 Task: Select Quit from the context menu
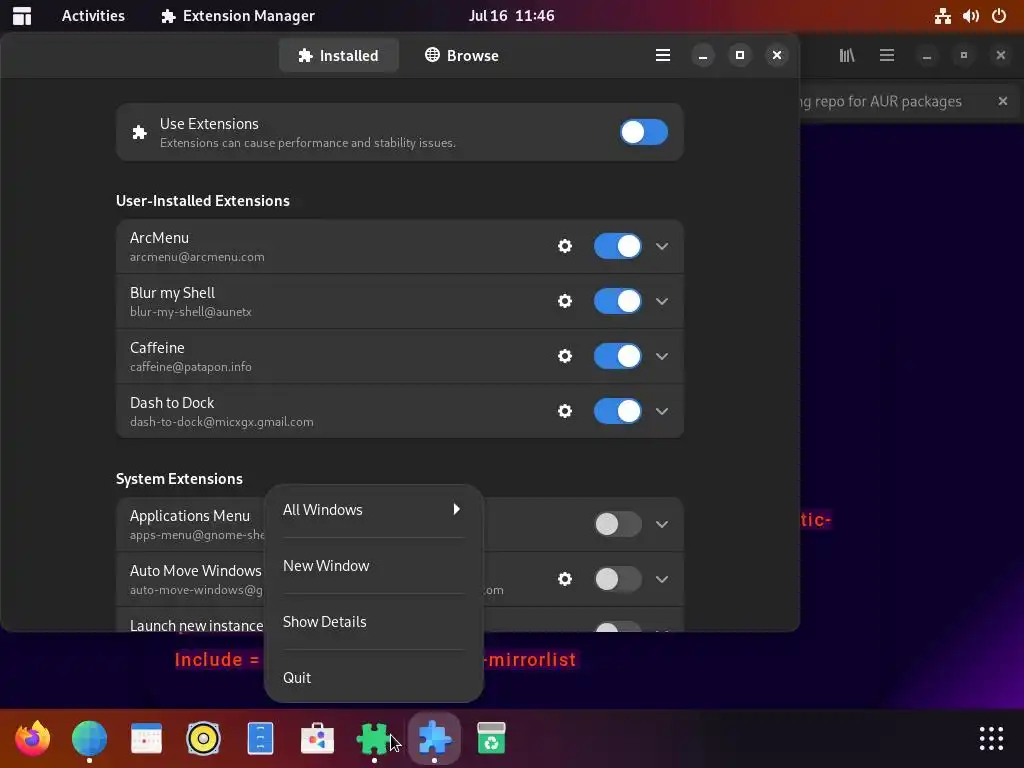pos(374,678)
